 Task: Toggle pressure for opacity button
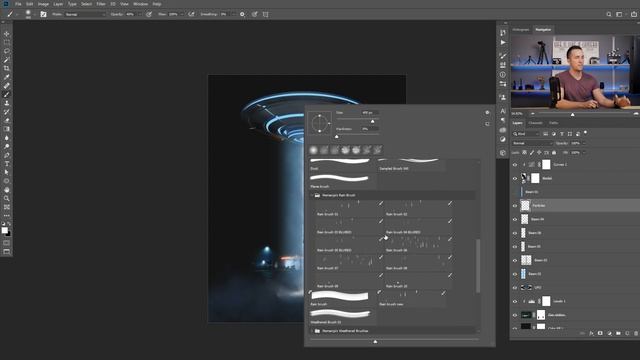click(149, 14)
